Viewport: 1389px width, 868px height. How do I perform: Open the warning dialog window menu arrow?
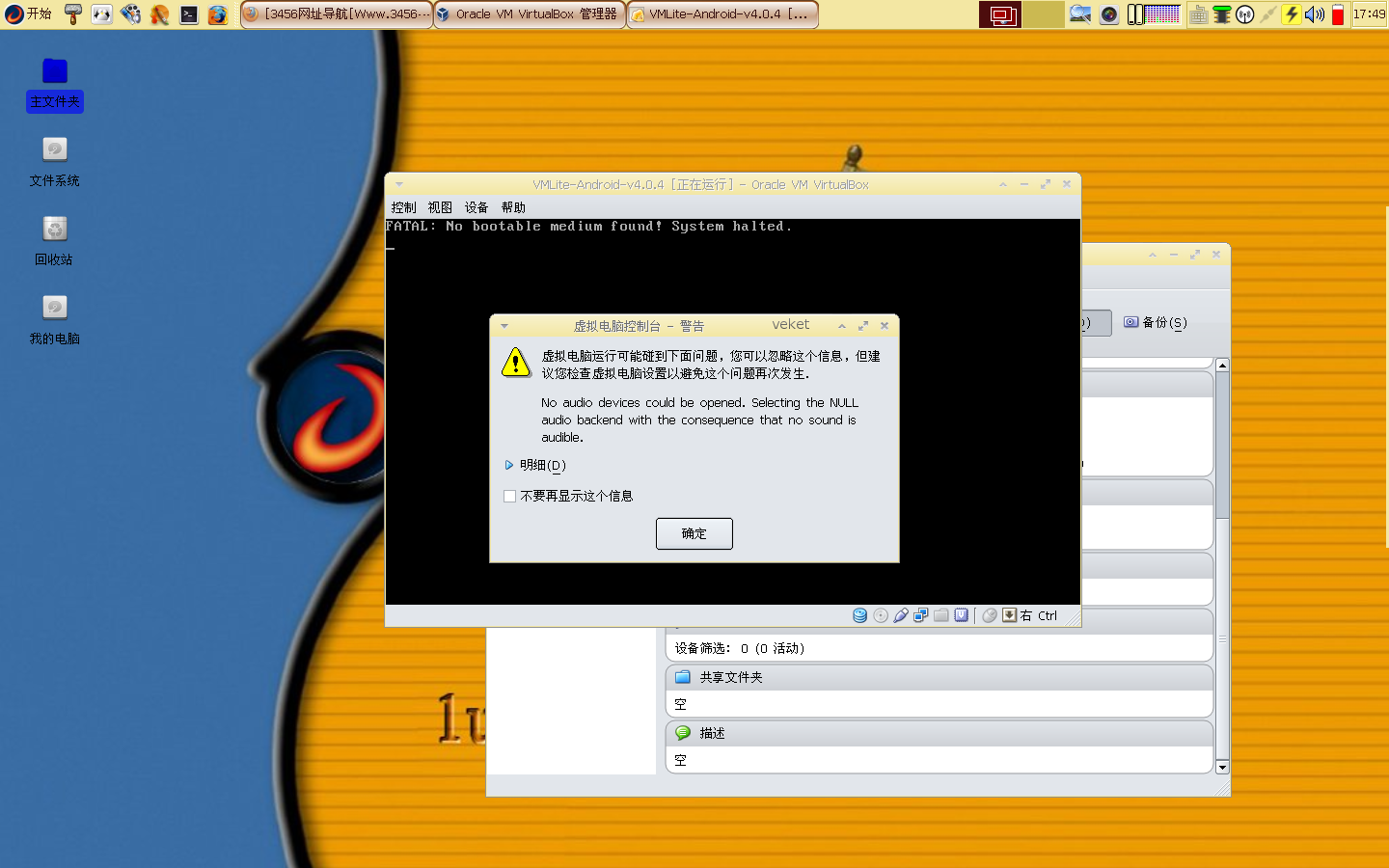point(504,326)
